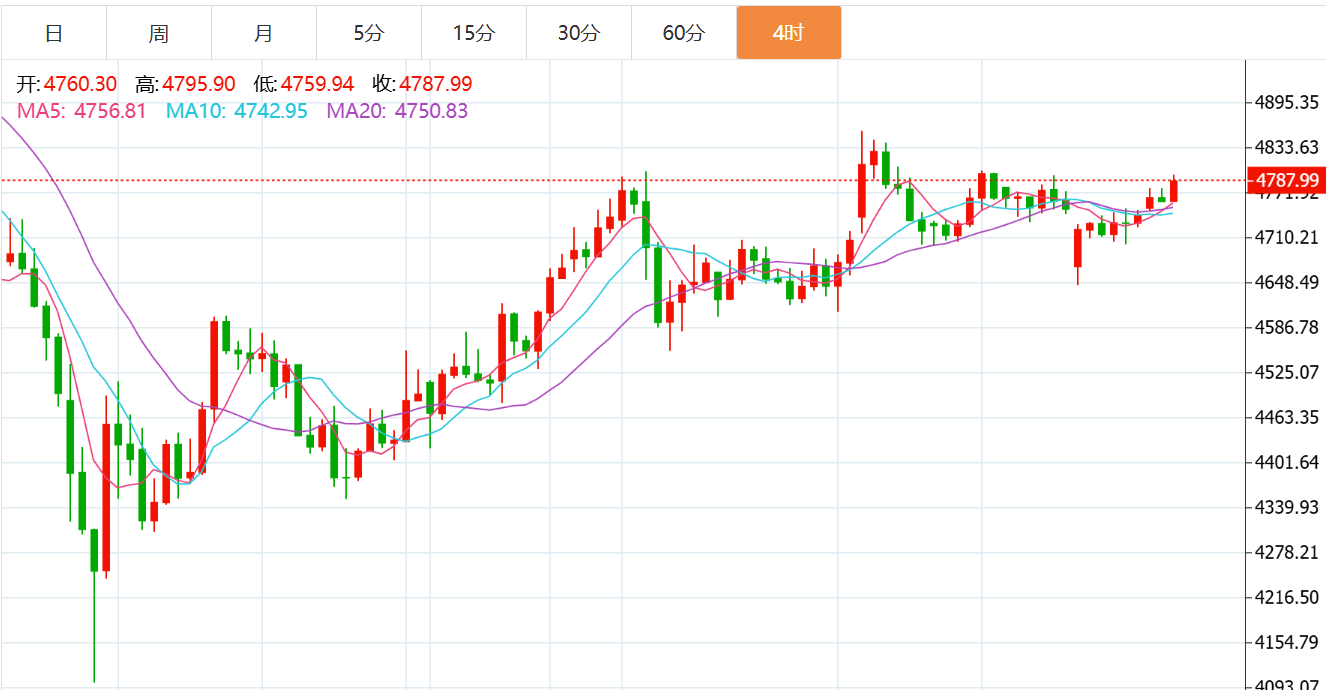Click the 4154.79 label on price axis

click(1287, 642)
